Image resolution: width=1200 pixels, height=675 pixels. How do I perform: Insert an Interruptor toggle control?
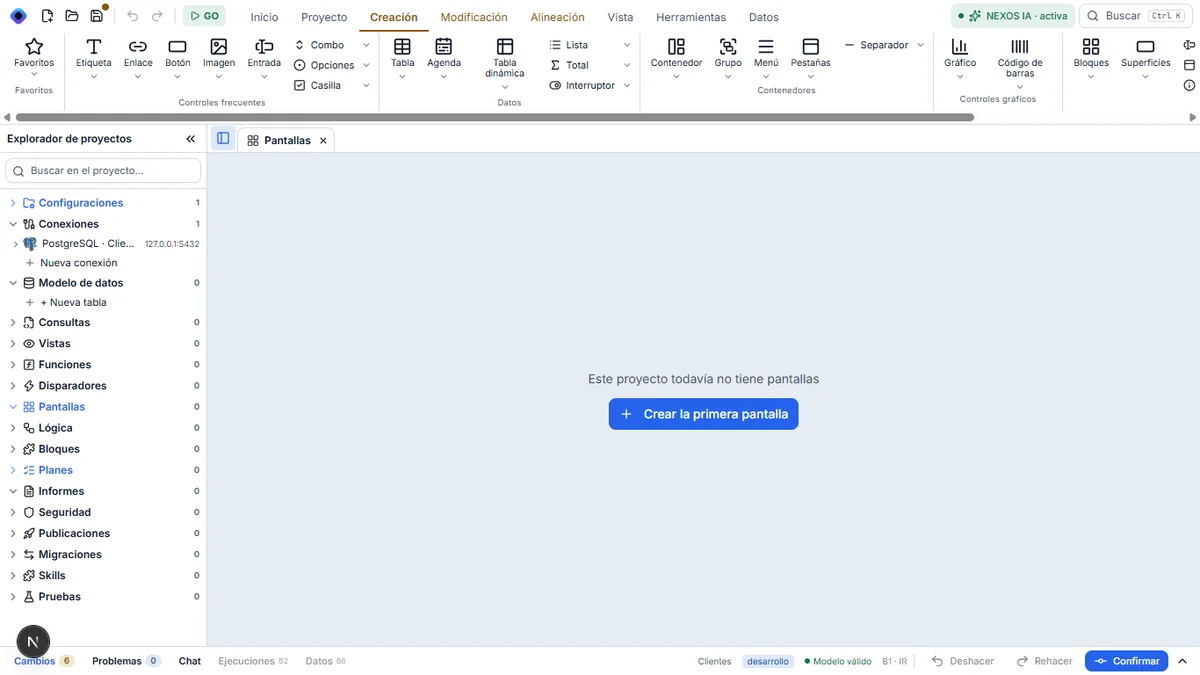click(x=582, y=85)
